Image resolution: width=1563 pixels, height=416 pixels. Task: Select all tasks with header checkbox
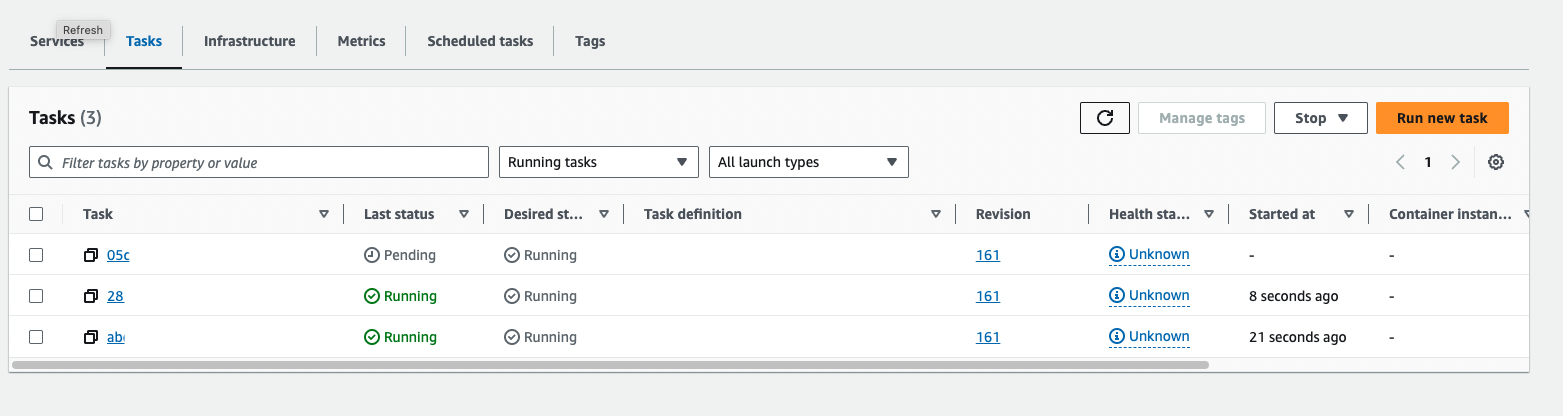point(36,214)
